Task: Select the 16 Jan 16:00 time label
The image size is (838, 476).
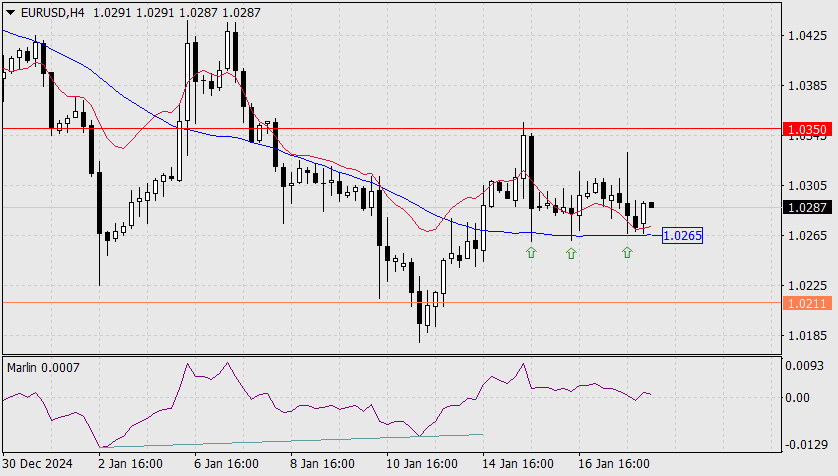Action: point(614,463)
